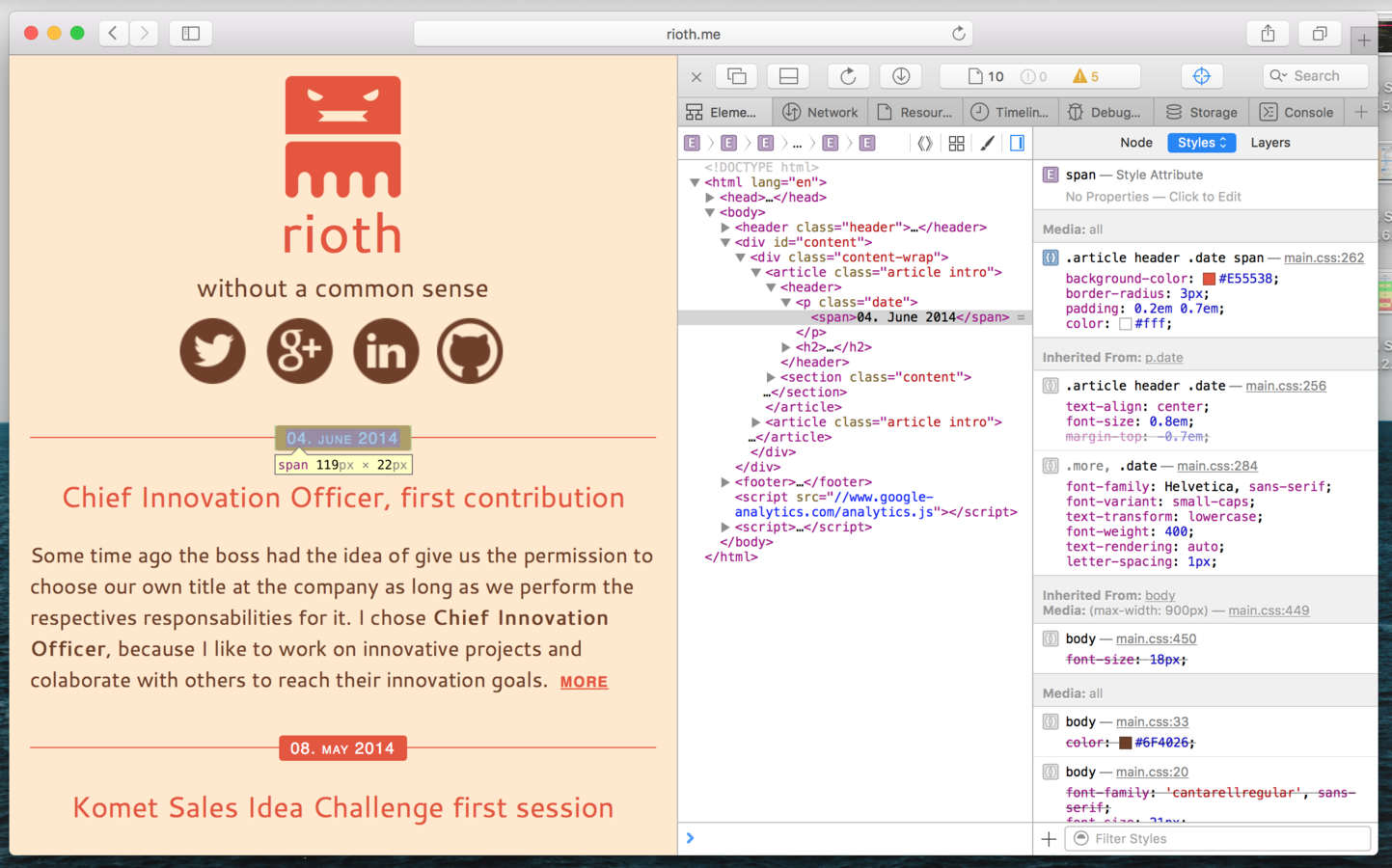This screenshot has height=868, width=1392.
Task: Open a new Safari tab
Action: (1363, 40)
